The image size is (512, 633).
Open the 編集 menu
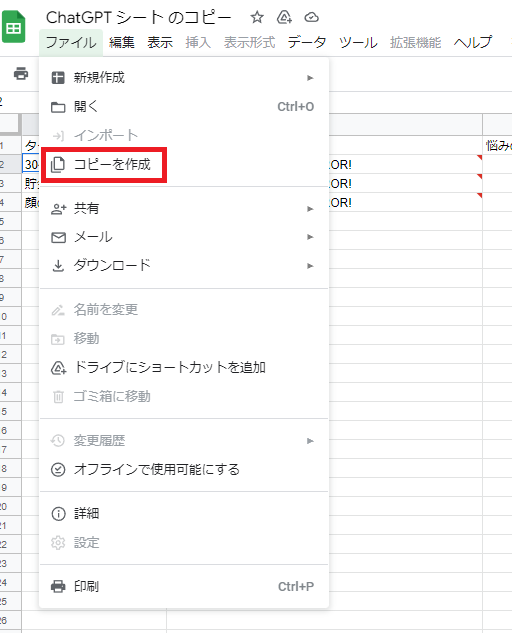coord(122,42)
